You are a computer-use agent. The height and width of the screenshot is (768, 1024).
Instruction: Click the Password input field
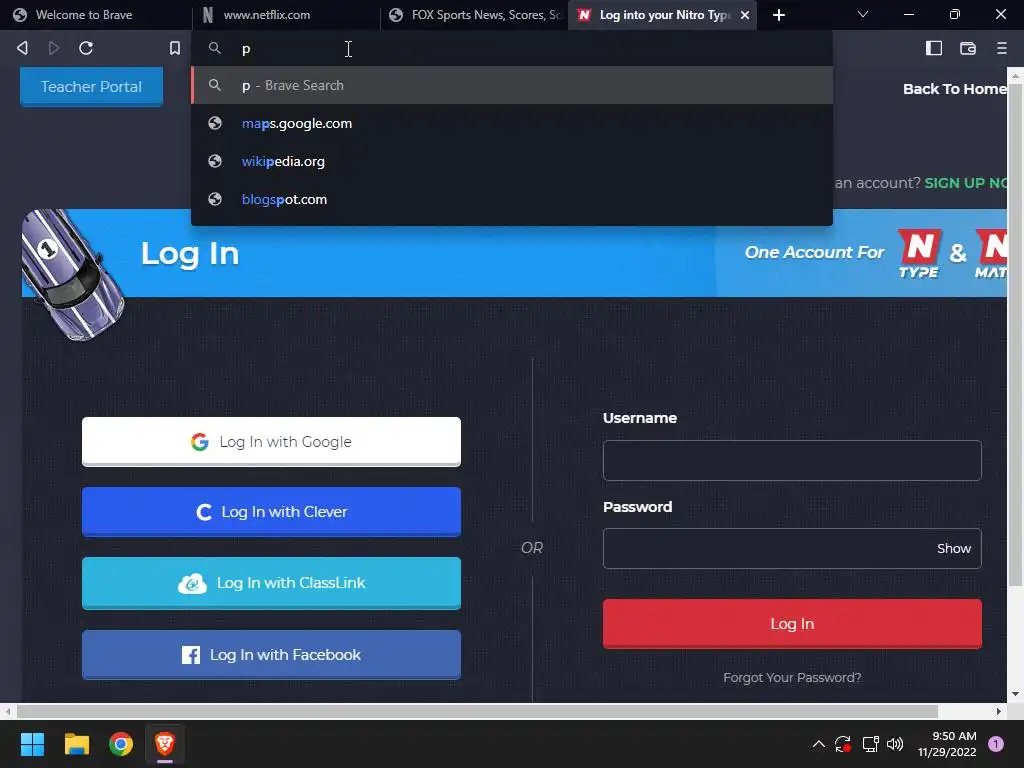[x=792, y=549]
